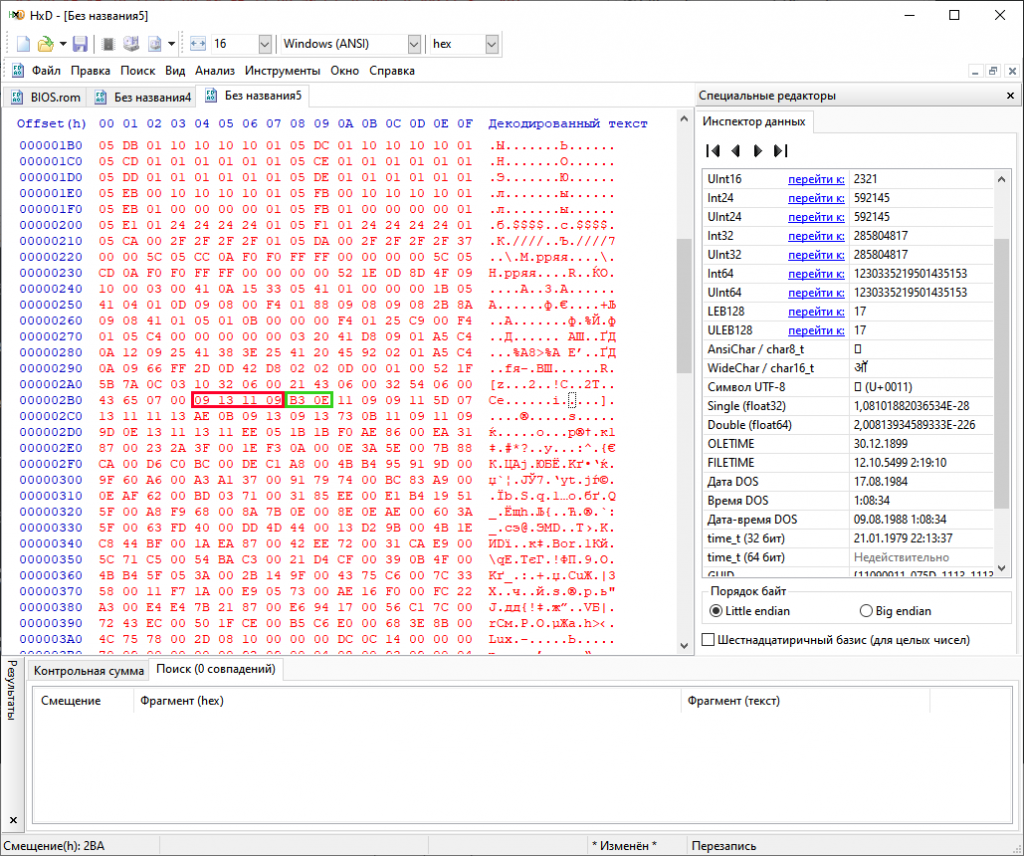Open main memory via the chip icon

pos(108,44)
